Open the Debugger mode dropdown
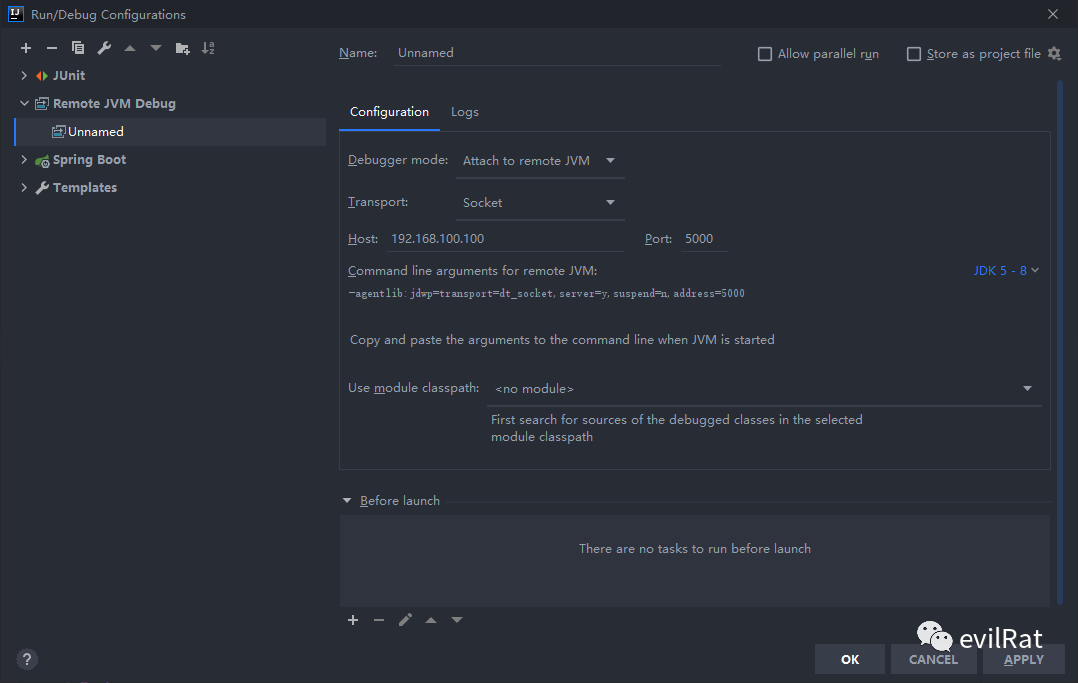This screenshot has width=1078, height=683. coord(540,161)
